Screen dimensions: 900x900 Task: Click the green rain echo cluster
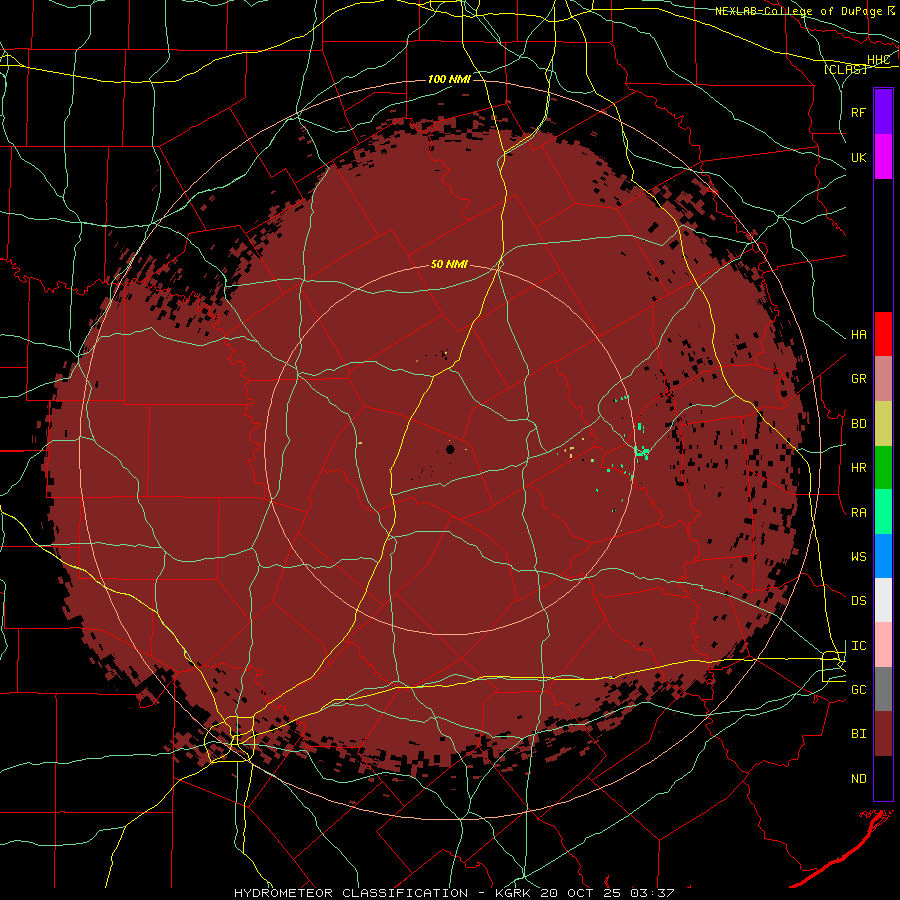[642, 452]
